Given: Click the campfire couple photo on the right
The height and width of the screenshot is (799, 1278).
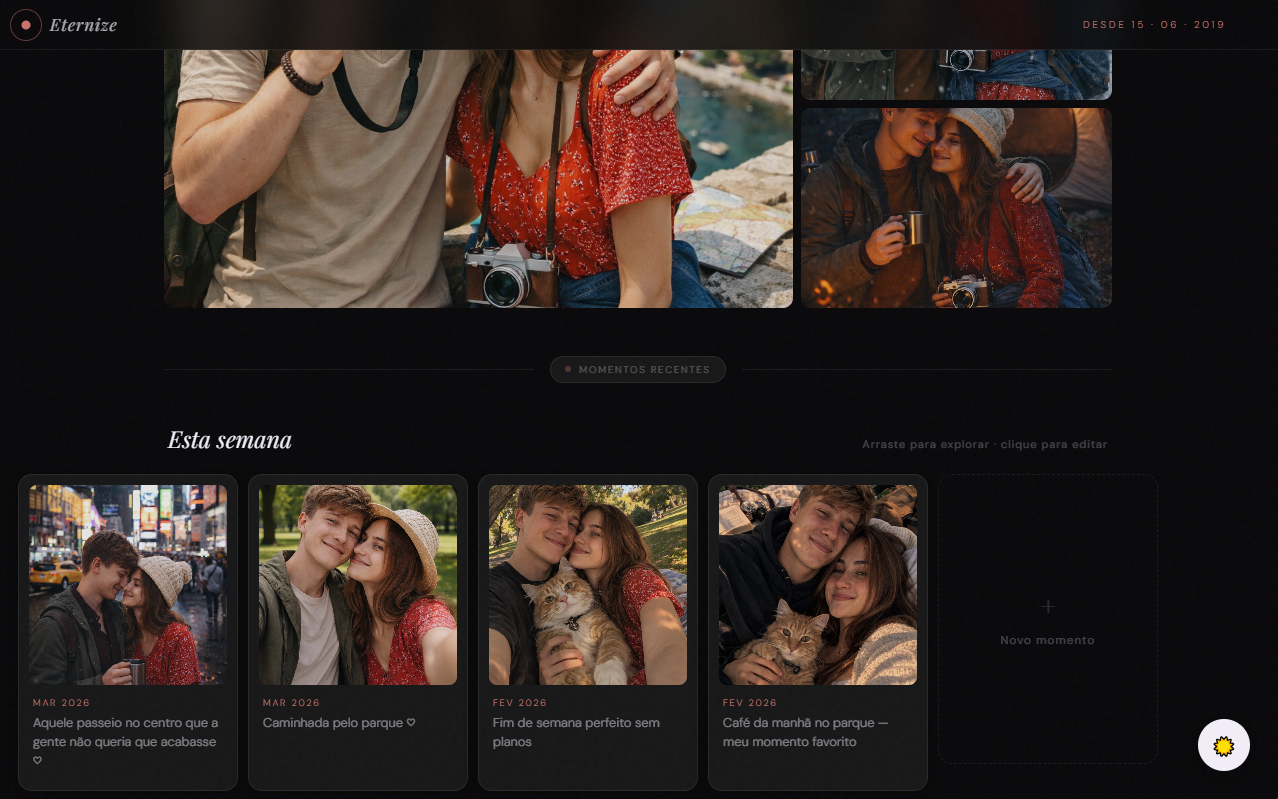Looking at the screenshot, I should pyautogui.click(x=956, y=207).
